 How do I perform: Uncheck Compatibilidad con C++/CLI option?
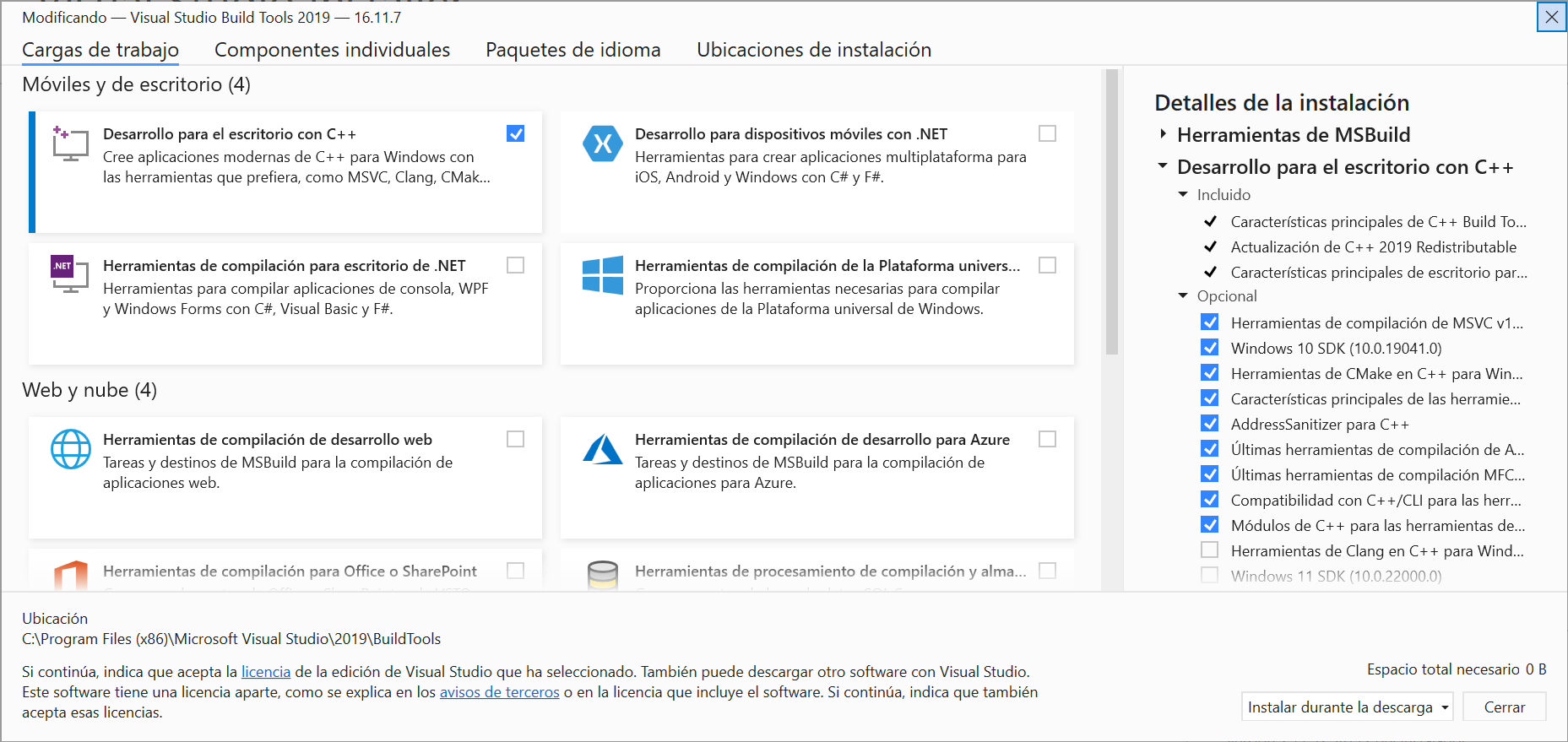pyautogui.click(x=1210, y=500)
